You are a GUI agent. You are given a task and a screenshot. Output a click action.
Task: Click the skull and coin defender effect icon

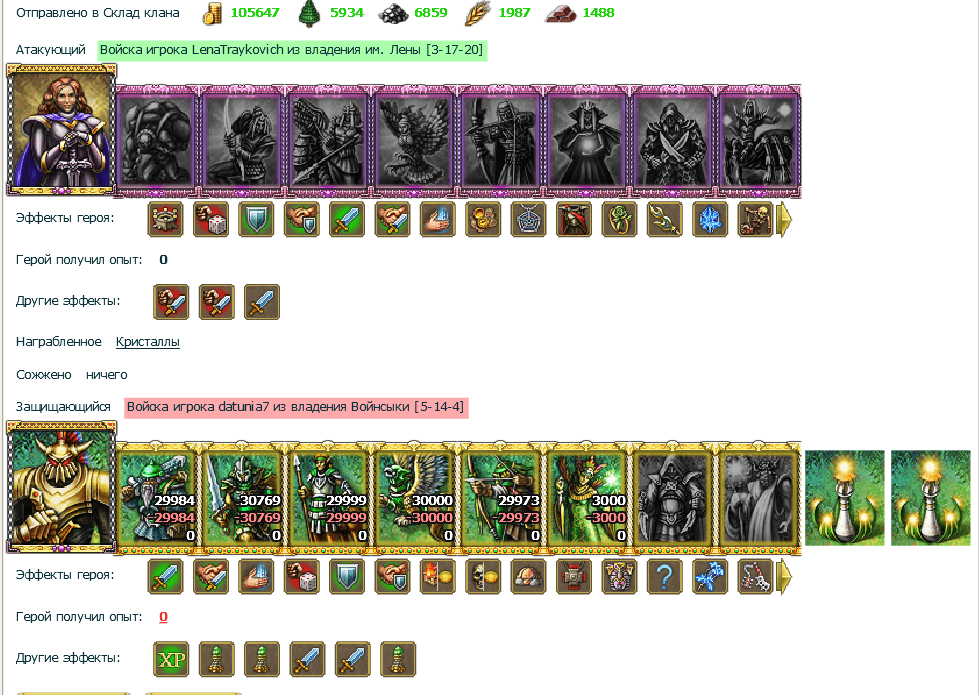point(483,577)
